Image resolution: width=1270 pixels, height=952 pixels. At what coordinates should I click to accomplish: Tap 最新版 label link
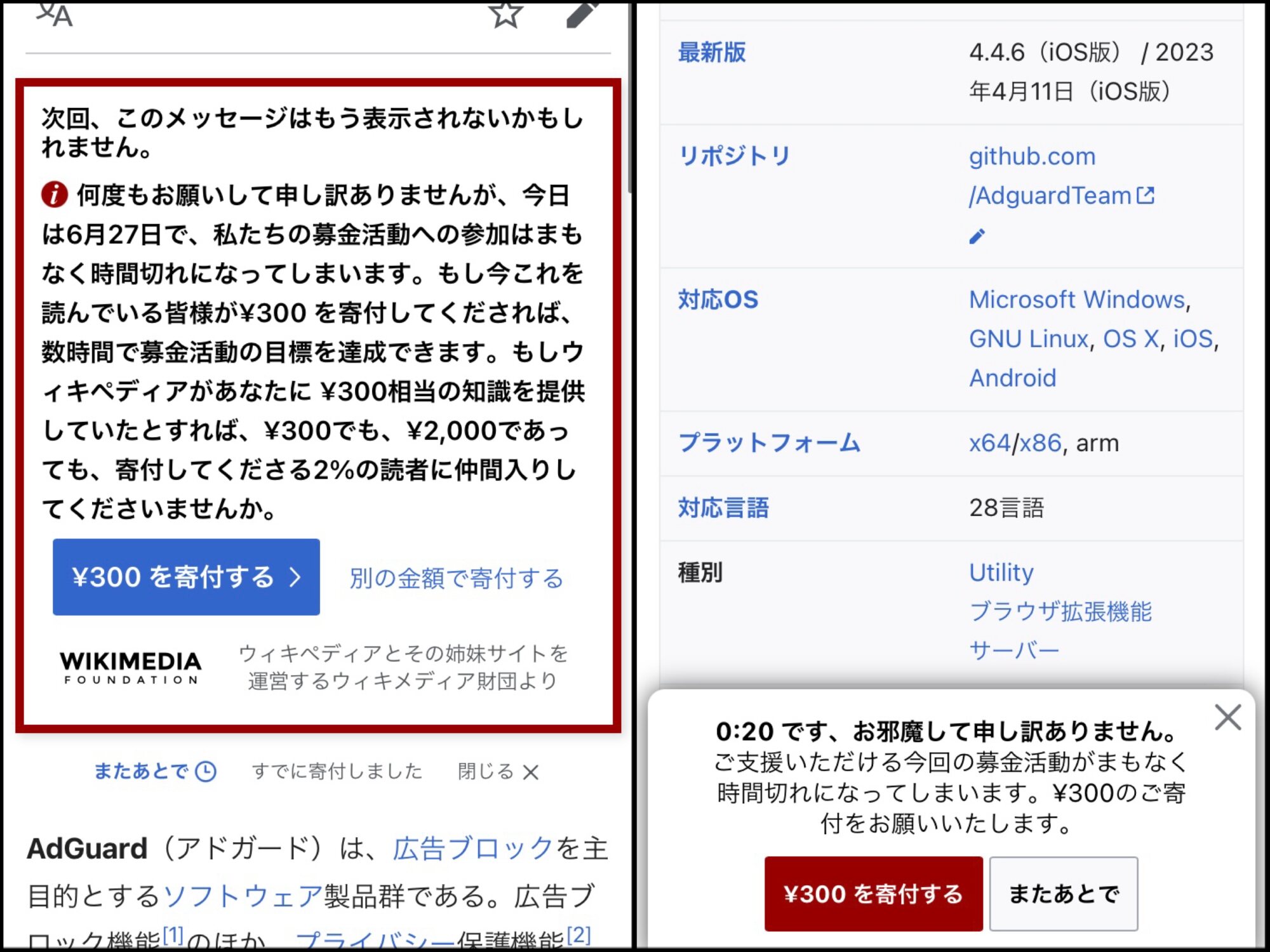[x=712, y=52]
